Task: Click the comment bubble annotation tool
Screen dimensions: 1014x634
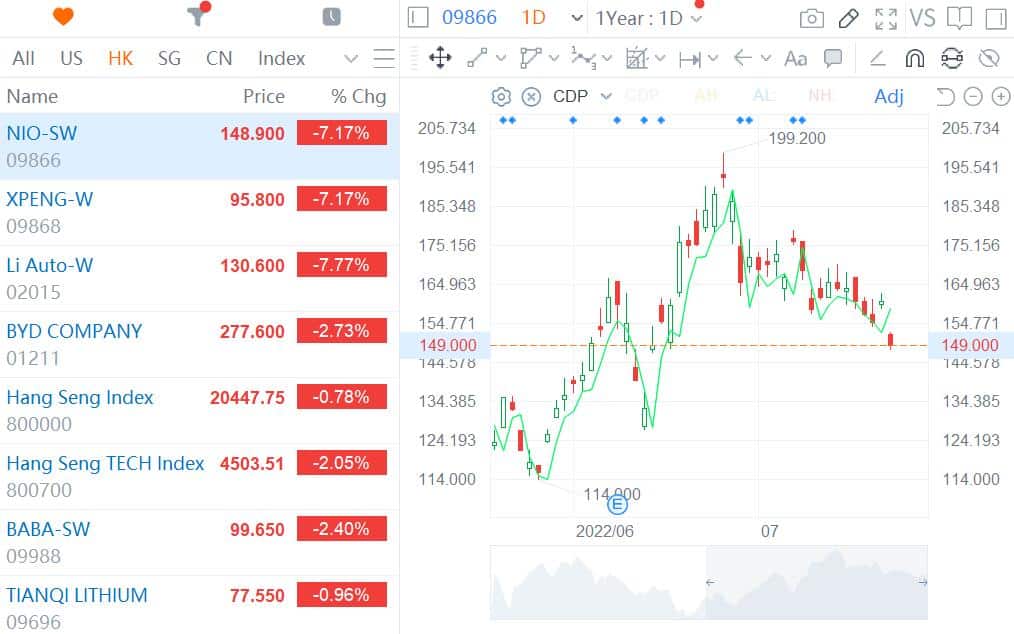Action: [x=832, y=58]
